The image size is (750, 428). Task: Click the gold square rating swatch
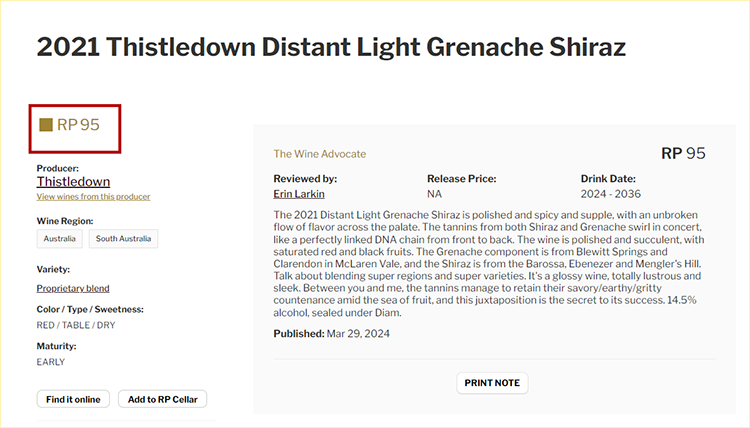tap(46, 125)
